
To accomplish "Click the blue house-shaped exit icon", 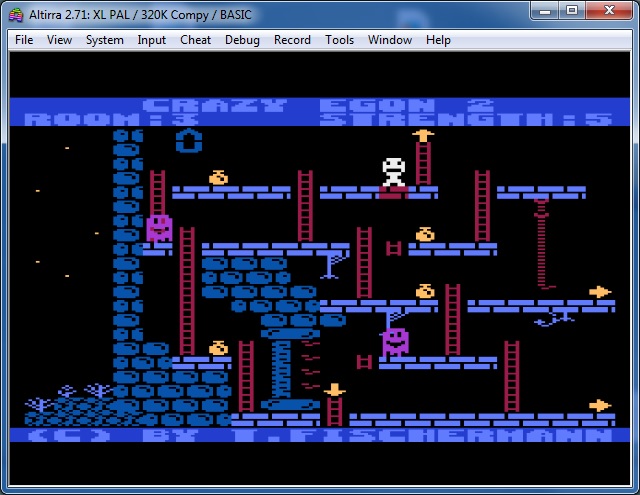I will point(189,140).
